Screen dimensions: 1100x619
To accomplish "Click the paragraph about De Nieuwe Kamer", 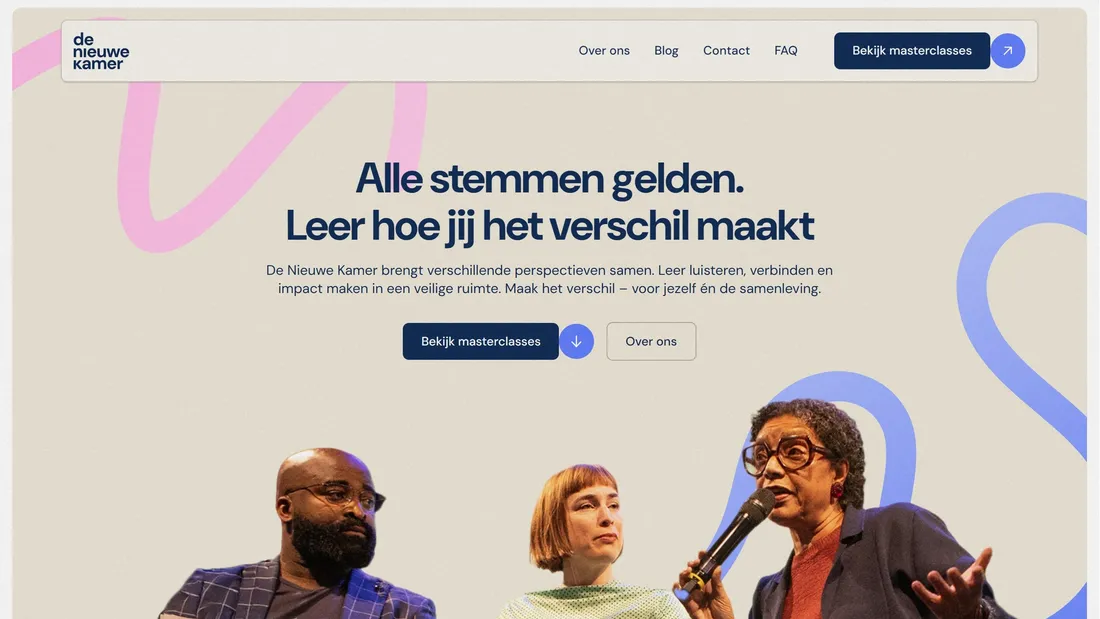I will point(549,279).
